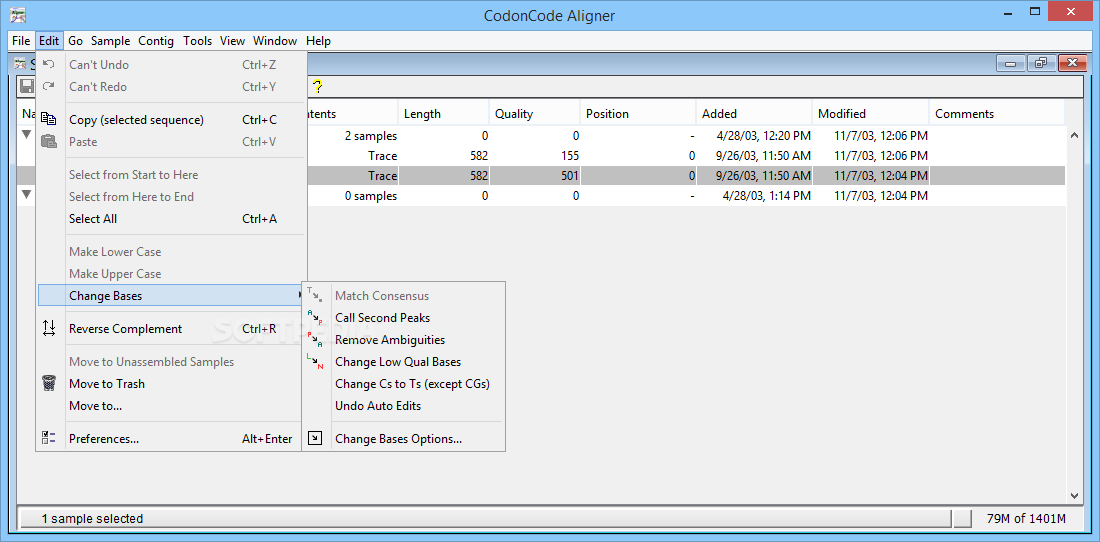Sort by the Modified column header

(x=871, y=114)
